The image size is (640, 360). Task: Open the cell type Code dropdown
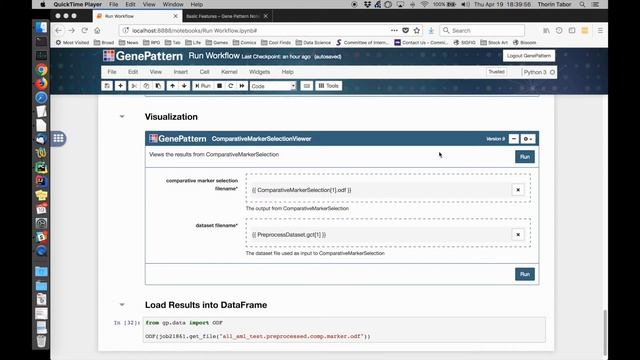273,86
